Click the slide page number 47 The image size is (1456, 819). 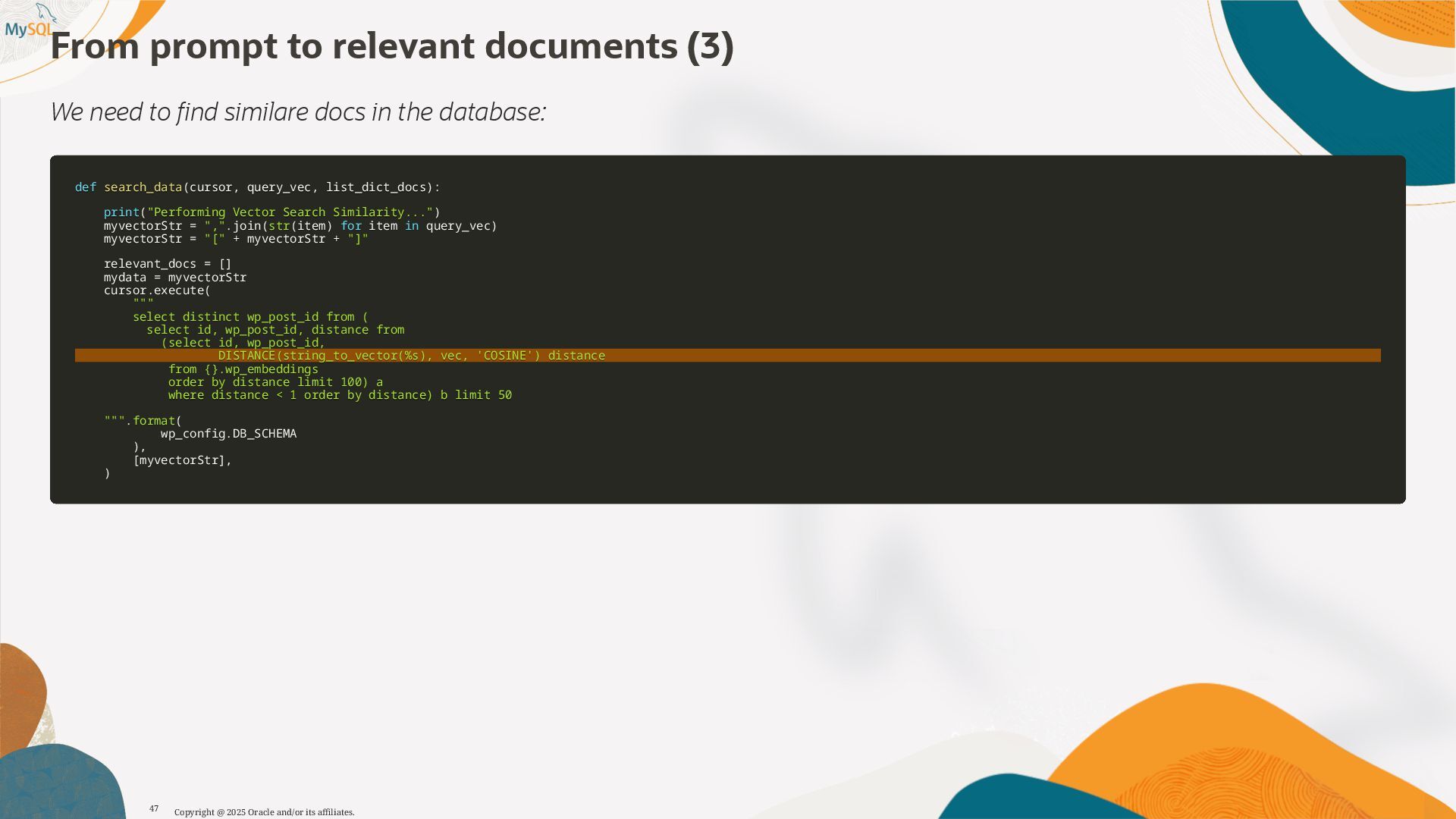154,808
